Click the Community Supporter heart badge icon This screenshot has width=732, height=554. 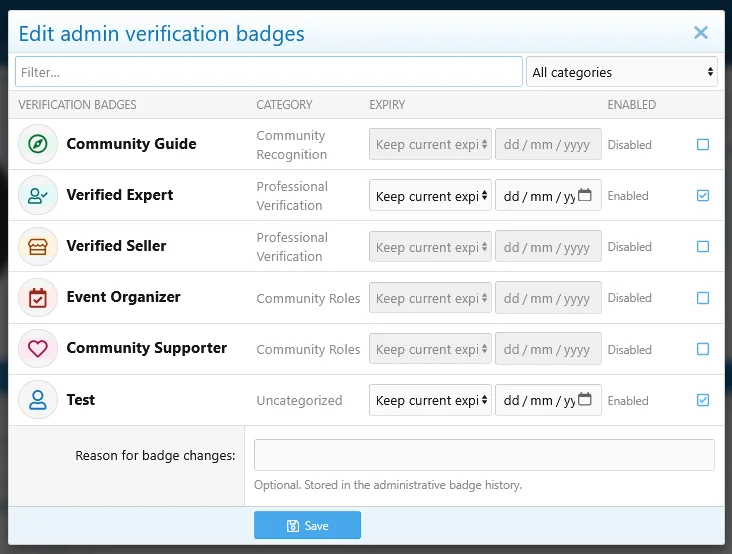[38, 349]
